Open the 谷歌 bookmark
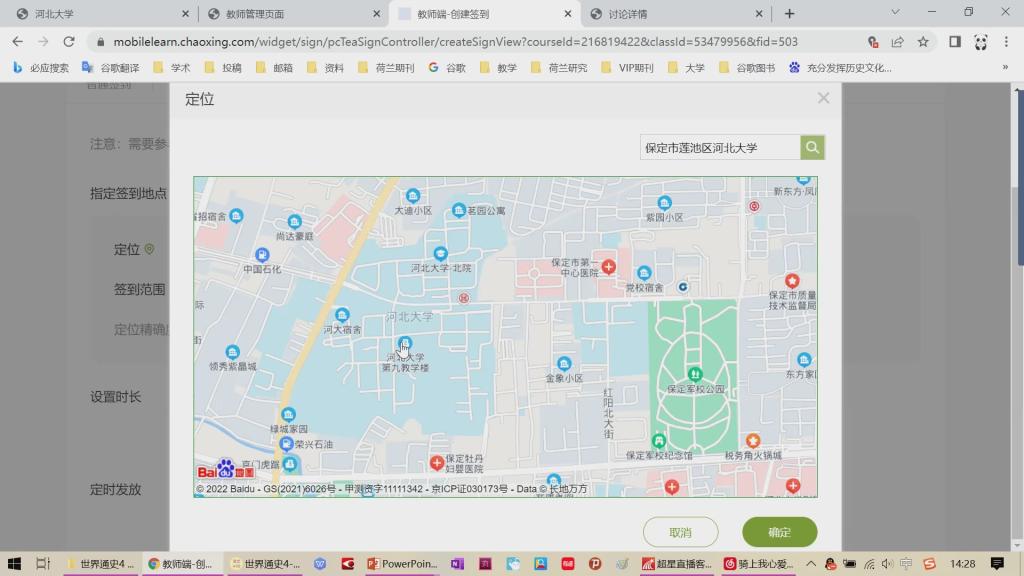This screenshot has width=1024, height=576. pos(447,67)
